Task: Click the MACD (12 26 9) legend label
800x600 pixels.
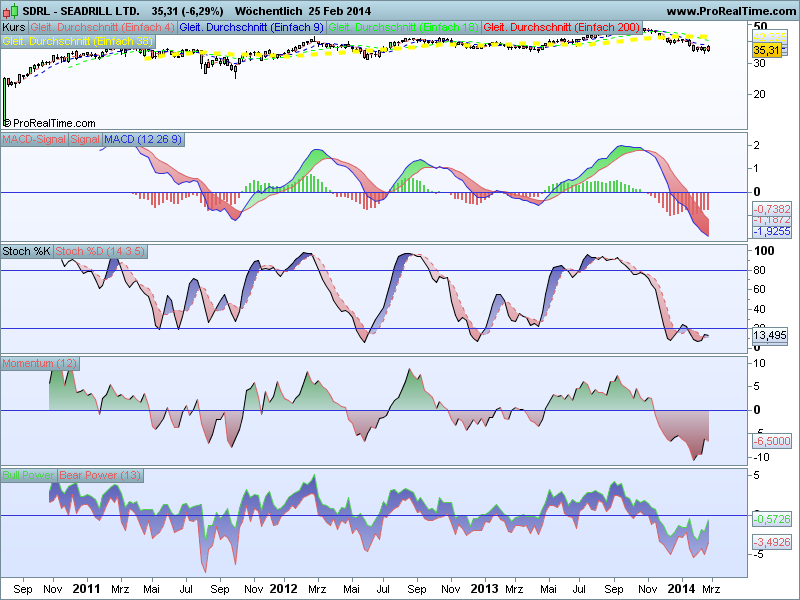Action: coord(143,139)
